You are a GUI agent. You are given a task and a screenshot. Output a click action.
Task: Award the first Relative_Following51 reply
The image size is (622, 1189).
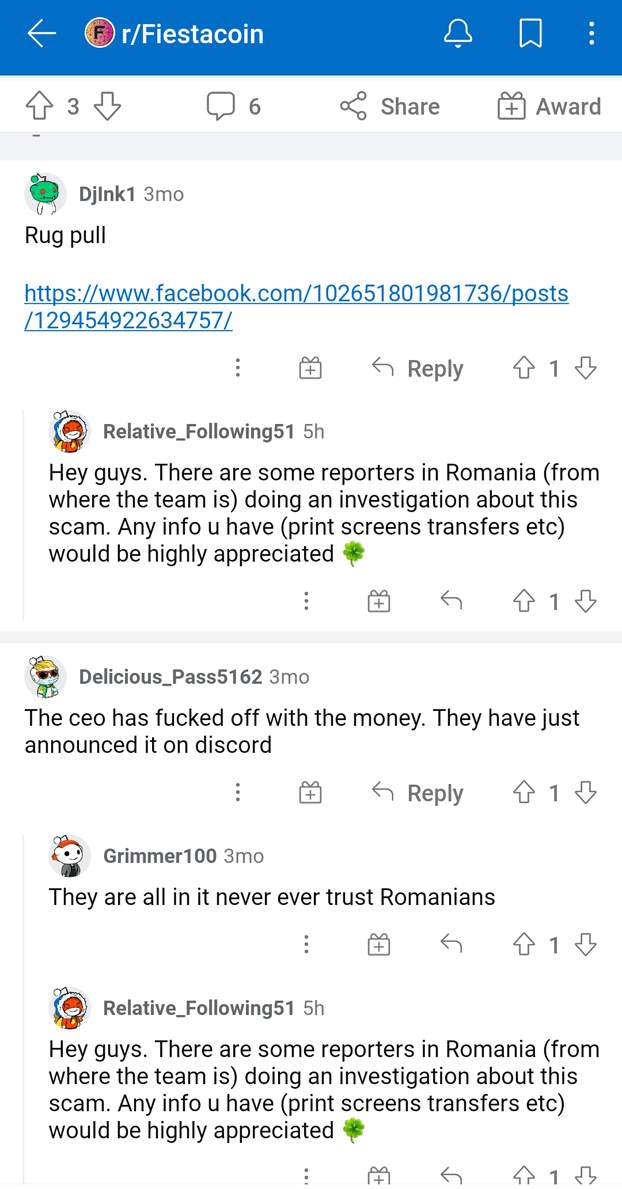point(378,601)
